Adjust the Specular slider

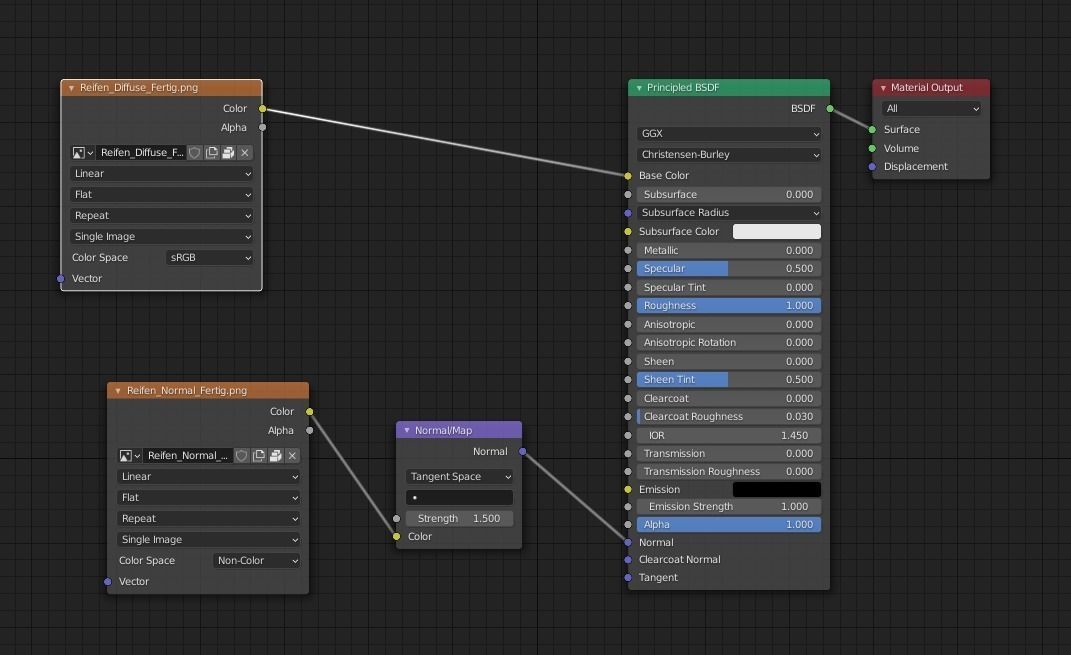click(x=729, y=269)
